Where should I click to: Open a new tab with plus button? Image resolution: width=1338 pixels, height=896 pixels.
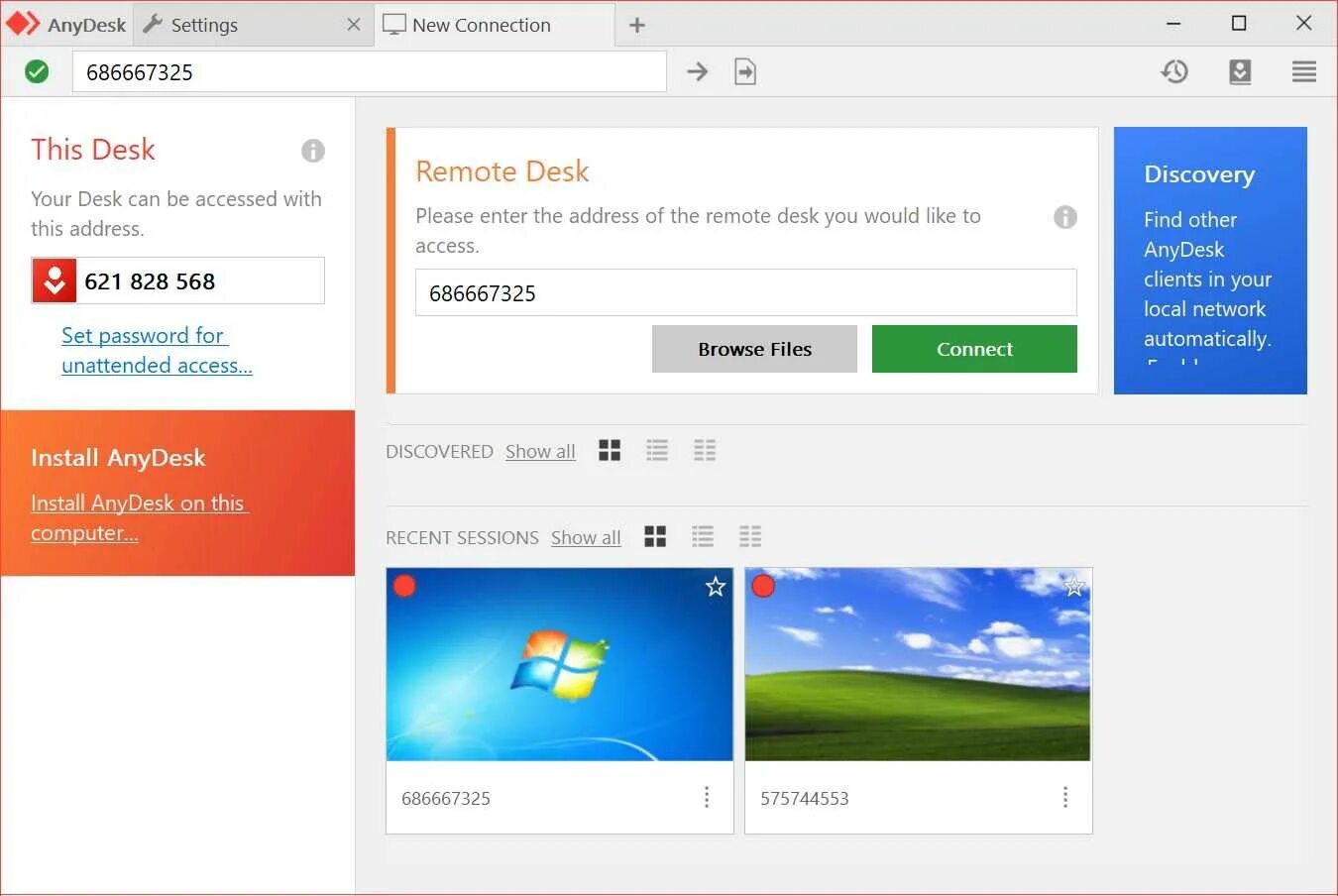coord(637,25)
